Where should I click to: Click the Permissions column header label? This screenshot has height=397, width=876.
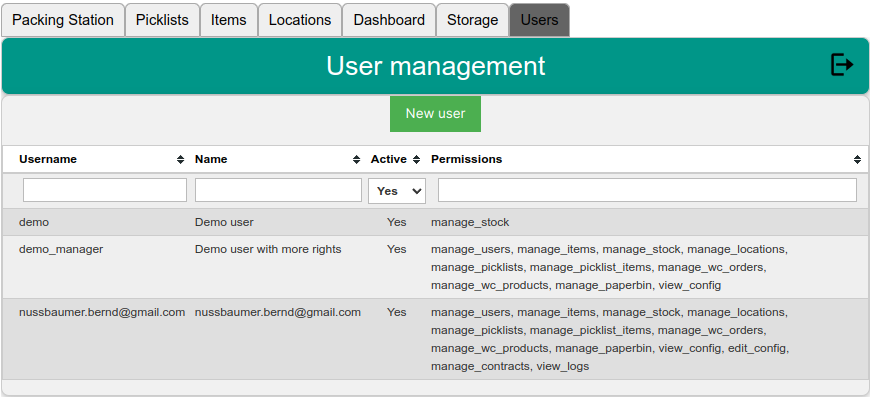pos(466,159)
